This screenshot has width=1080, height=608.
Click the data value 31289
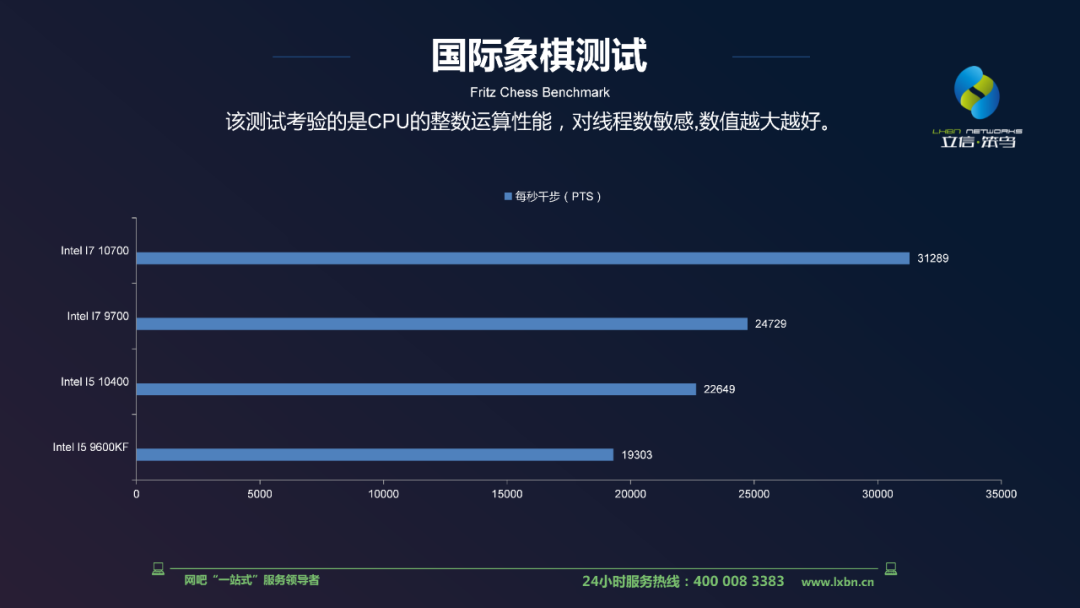click(x=933, y=258)
